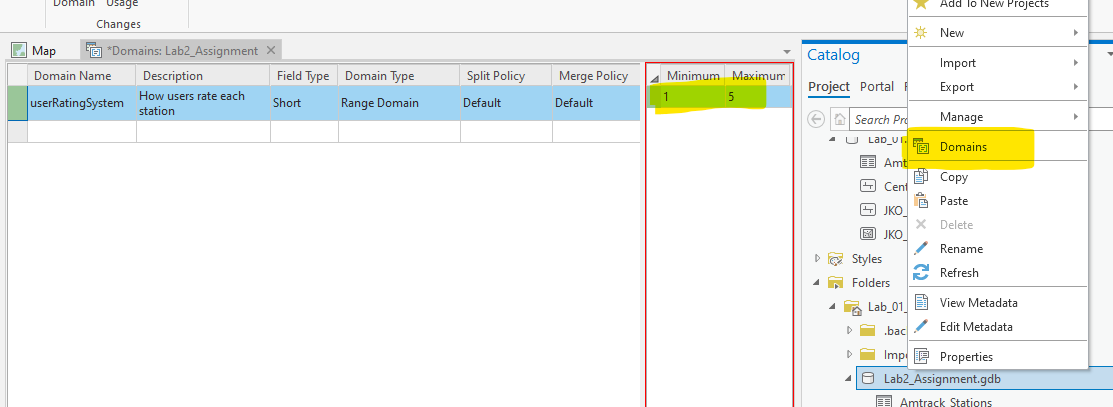Switch to Portal tab in Catalog
Image resolution: width=1113 pixels, height=407 pixels.
pos(877,87)
